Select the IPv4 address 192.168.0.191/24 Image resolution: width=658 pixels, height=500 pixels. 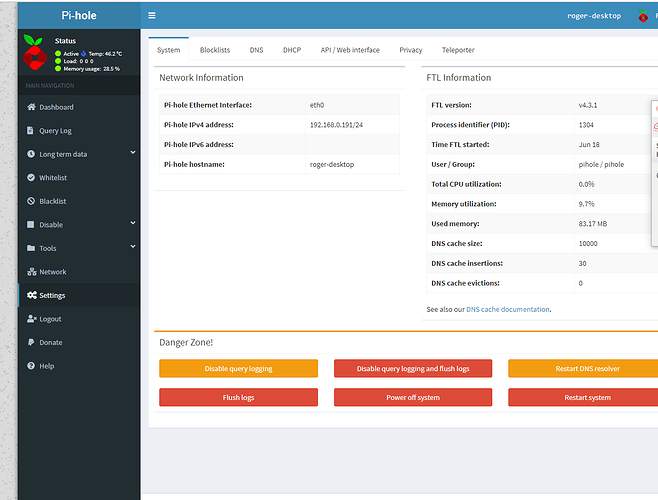point(336,125)
